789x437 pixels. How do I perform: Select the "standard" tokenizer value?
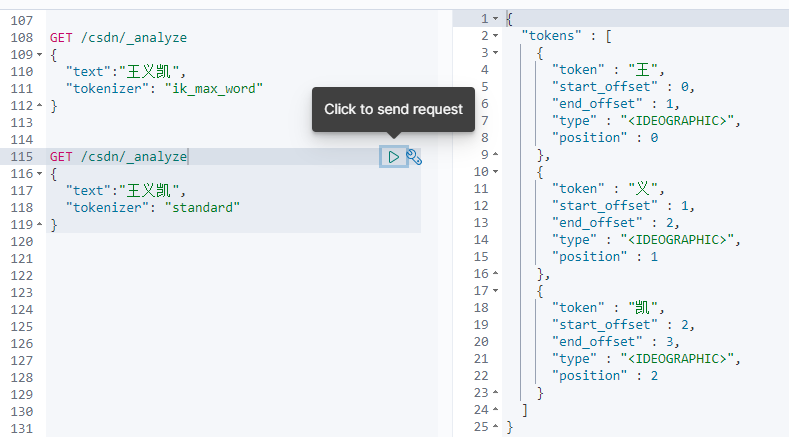click(x=202, y=207)
